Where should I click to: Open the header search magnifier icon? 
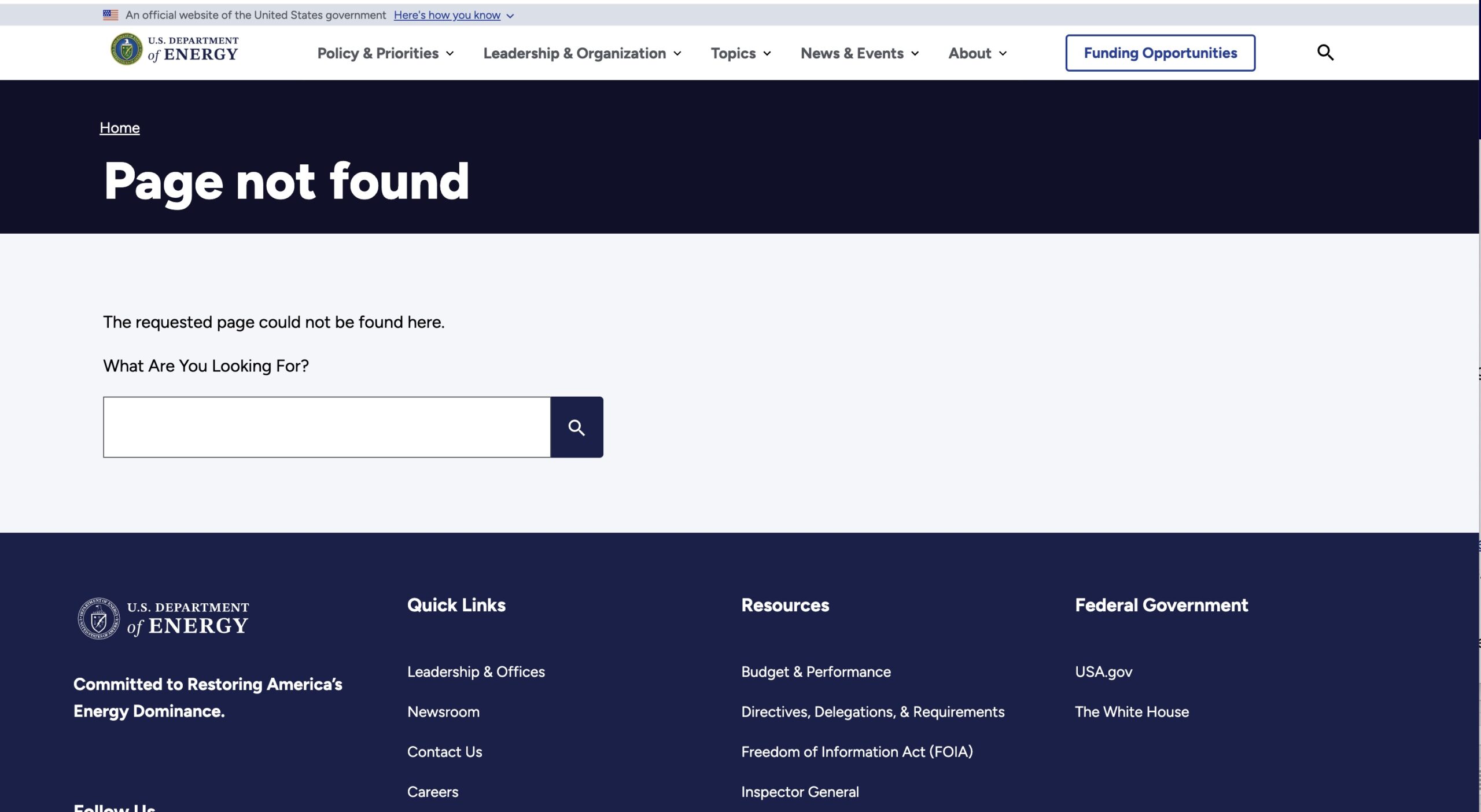pyautogui.click(x=1325, y=53)
